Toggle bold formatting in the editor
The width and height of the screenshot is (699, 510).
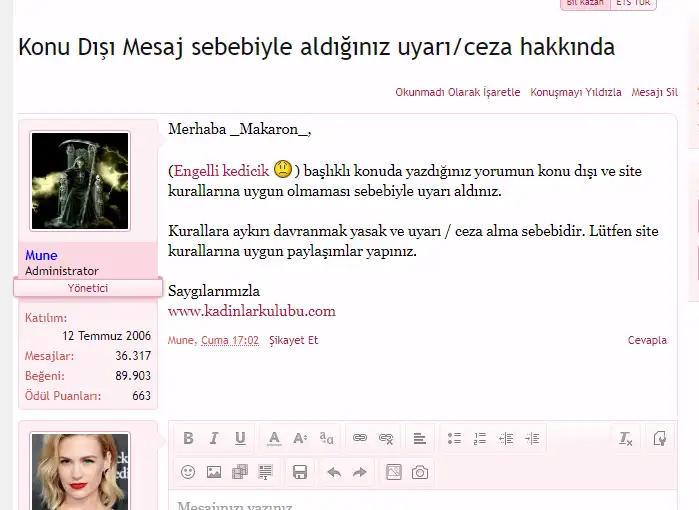click(187, 438)
